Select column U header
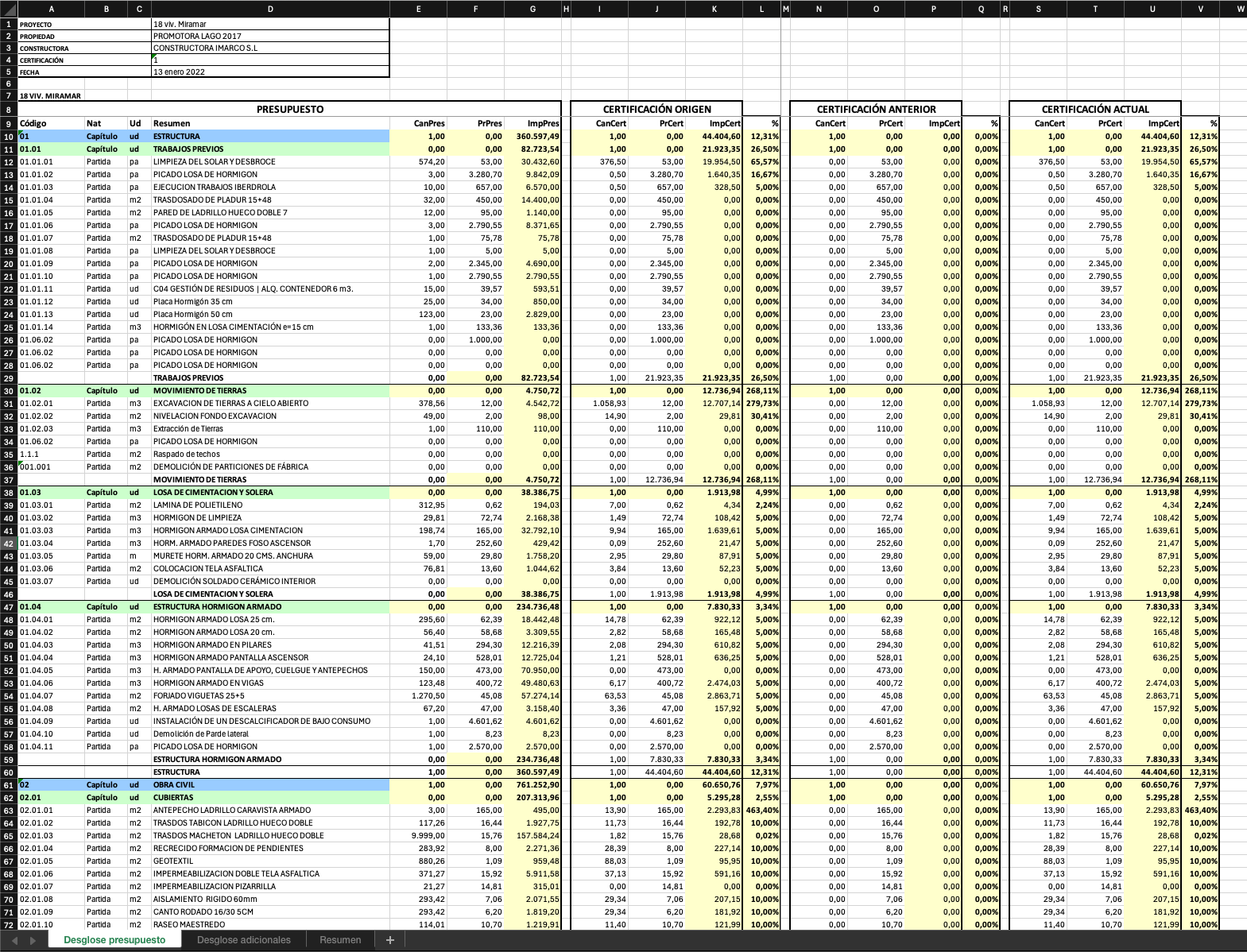This screenshot has height=952, width=1247. (x=1152, y=9)
